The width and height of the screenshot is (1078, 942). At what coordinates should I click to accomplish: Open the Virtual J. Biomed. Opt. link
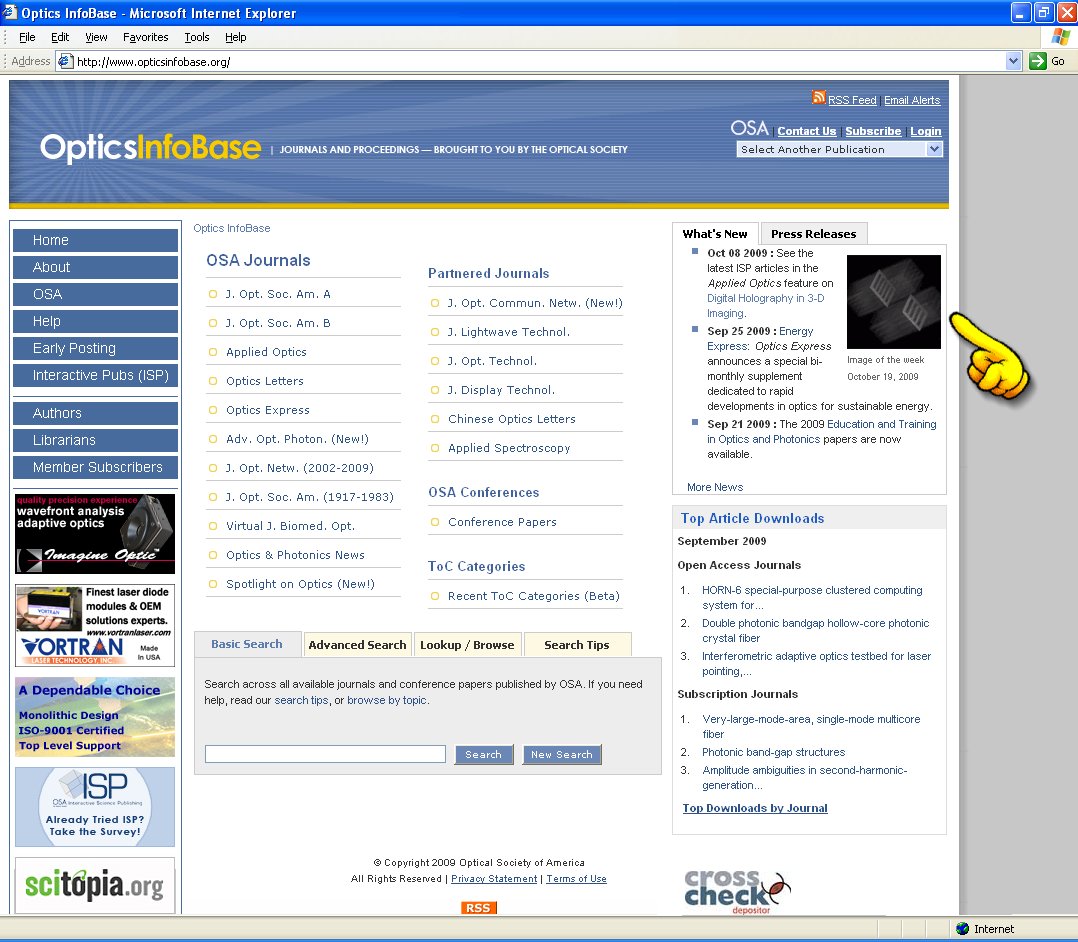pos(290,526)
